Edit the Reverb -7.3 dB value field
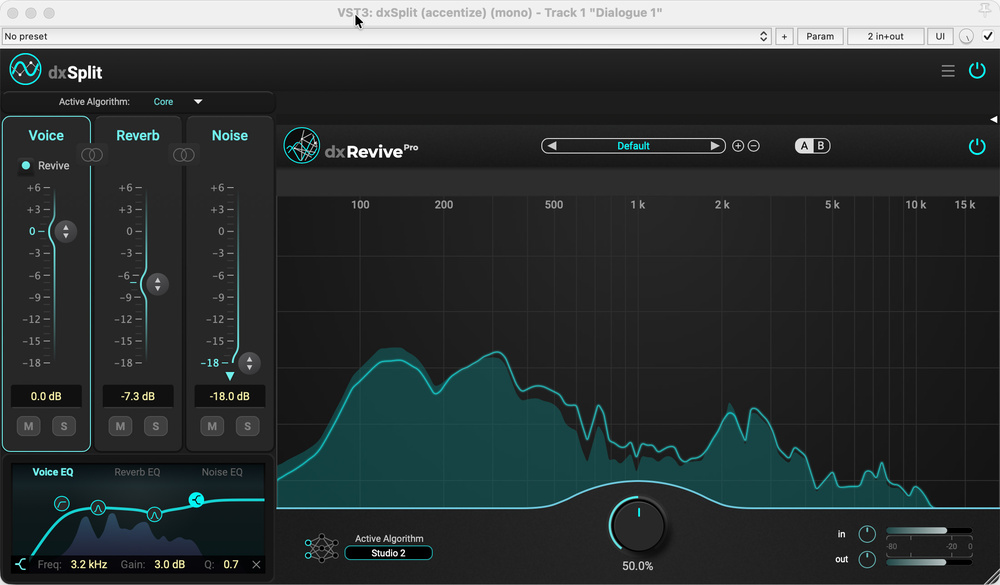Image resolution: width=1000 pixels, height=585 pixels. pos(138,396)
